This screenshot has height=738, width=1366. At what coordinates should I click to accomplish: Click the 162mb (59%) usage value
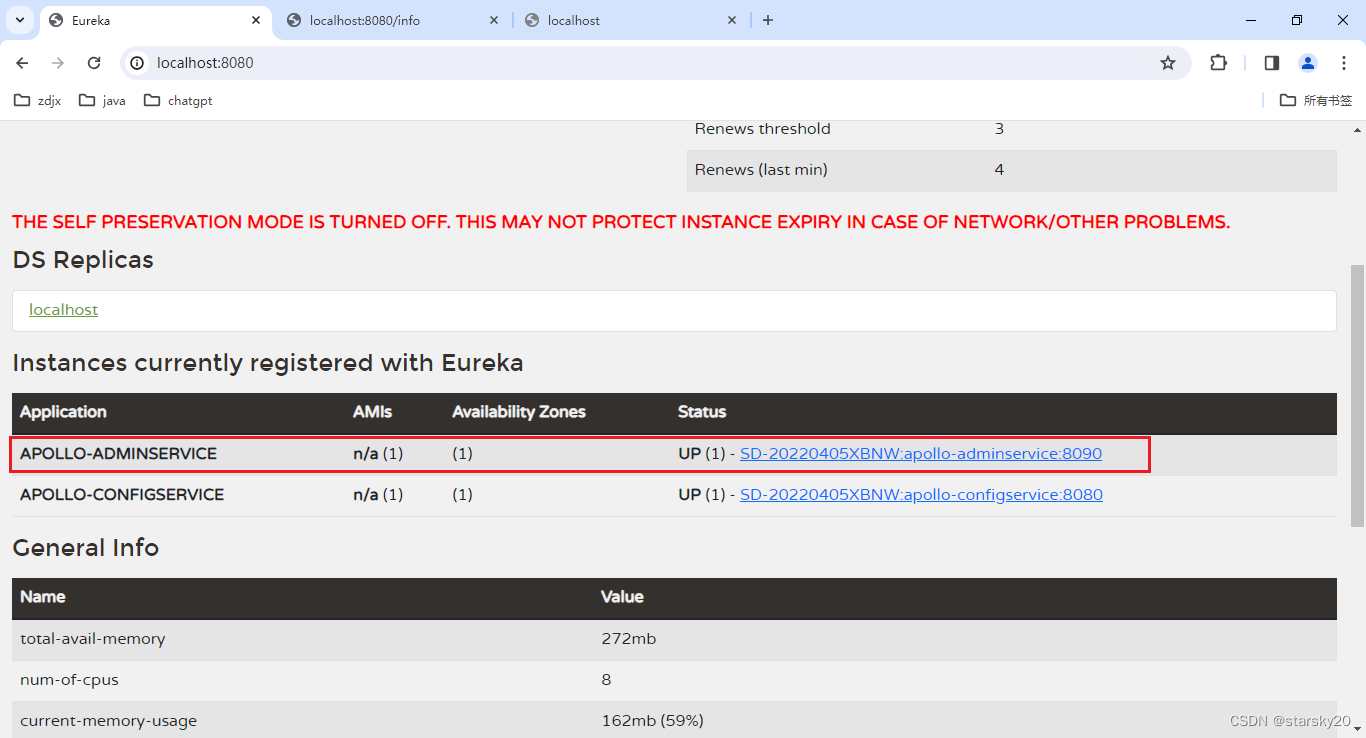tap(652, 721)
